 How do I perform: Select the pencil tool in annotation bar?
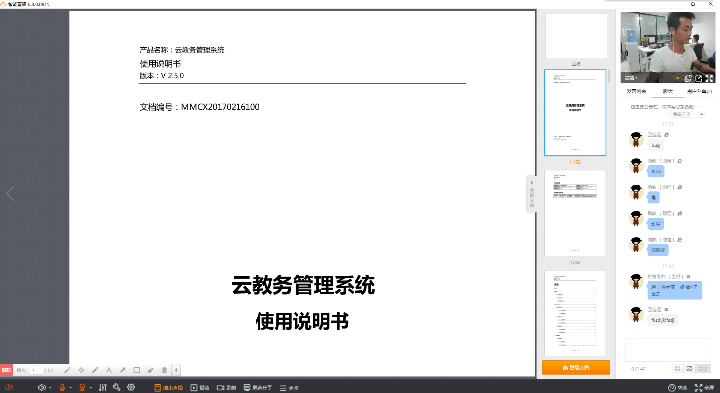pos(95,370)
